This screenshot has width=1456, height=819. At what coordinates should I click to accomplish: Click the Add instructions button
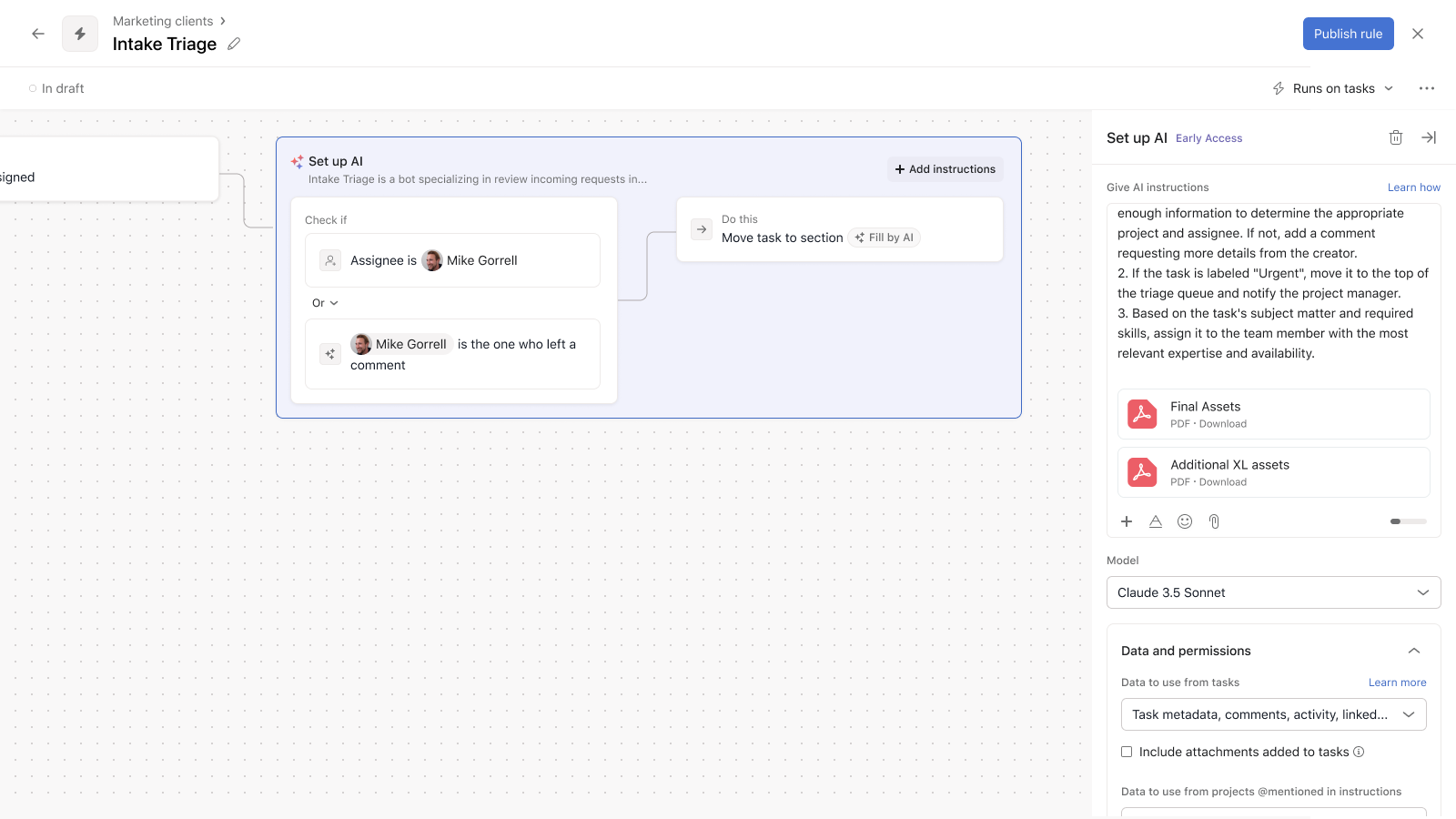coord(945,169)
